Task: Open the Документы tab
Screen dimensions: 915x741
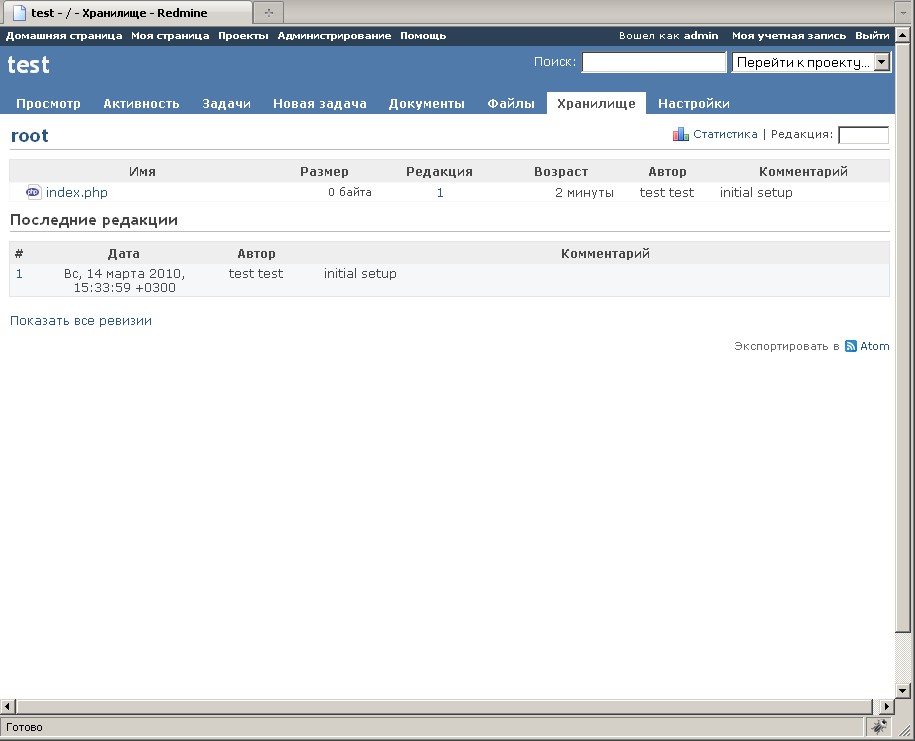Action: [427, 104]
